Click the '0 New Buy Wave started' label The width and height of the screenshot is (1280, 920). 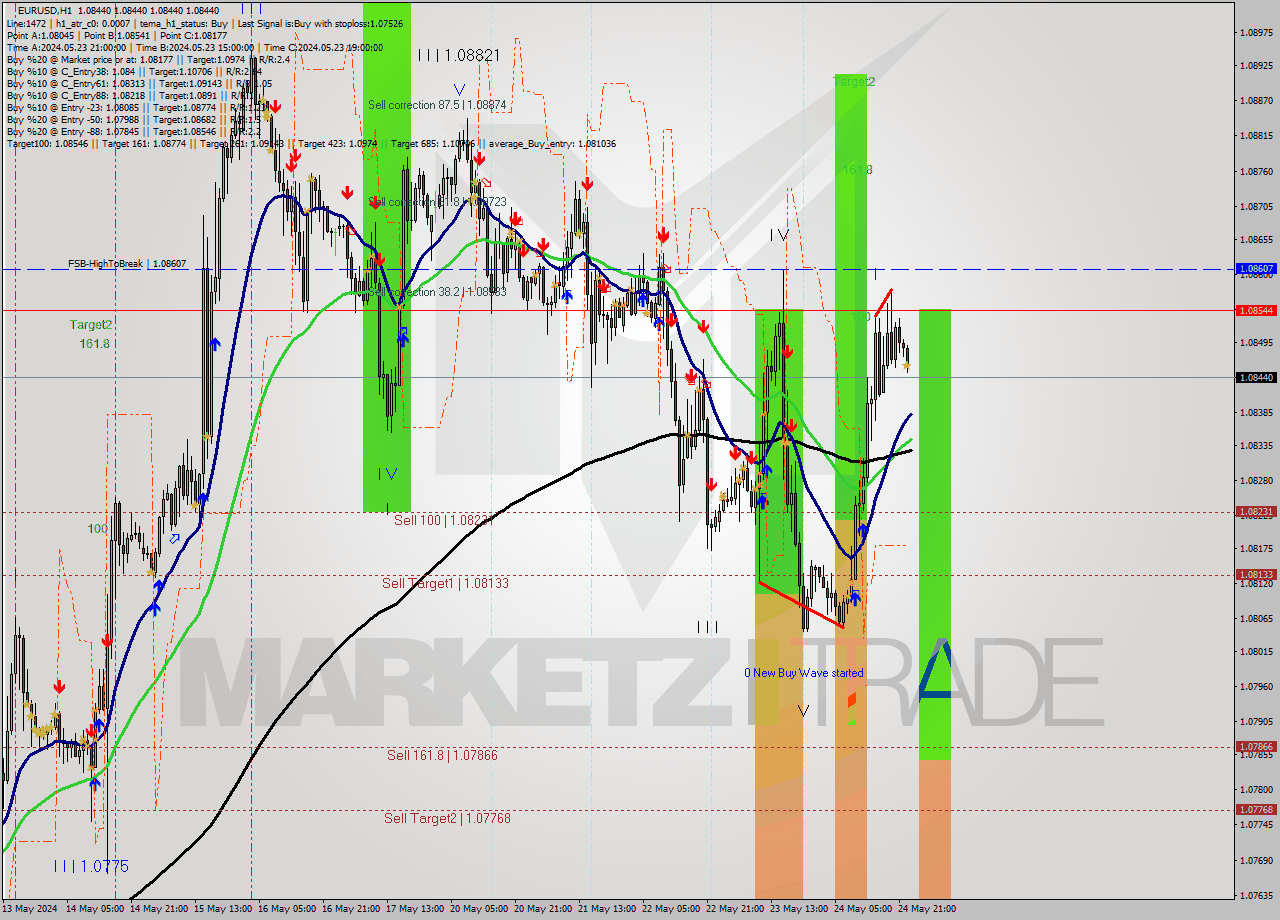point(804,673)
